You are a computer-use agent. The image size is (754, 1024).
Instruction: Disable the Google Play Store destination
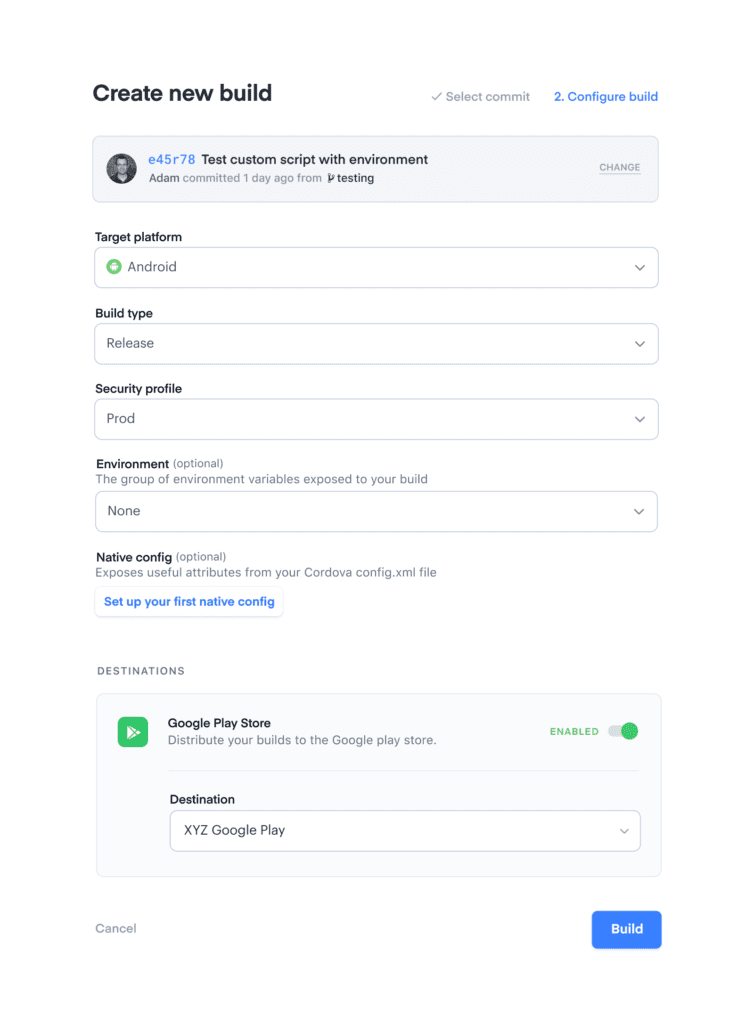pos(624,731)
